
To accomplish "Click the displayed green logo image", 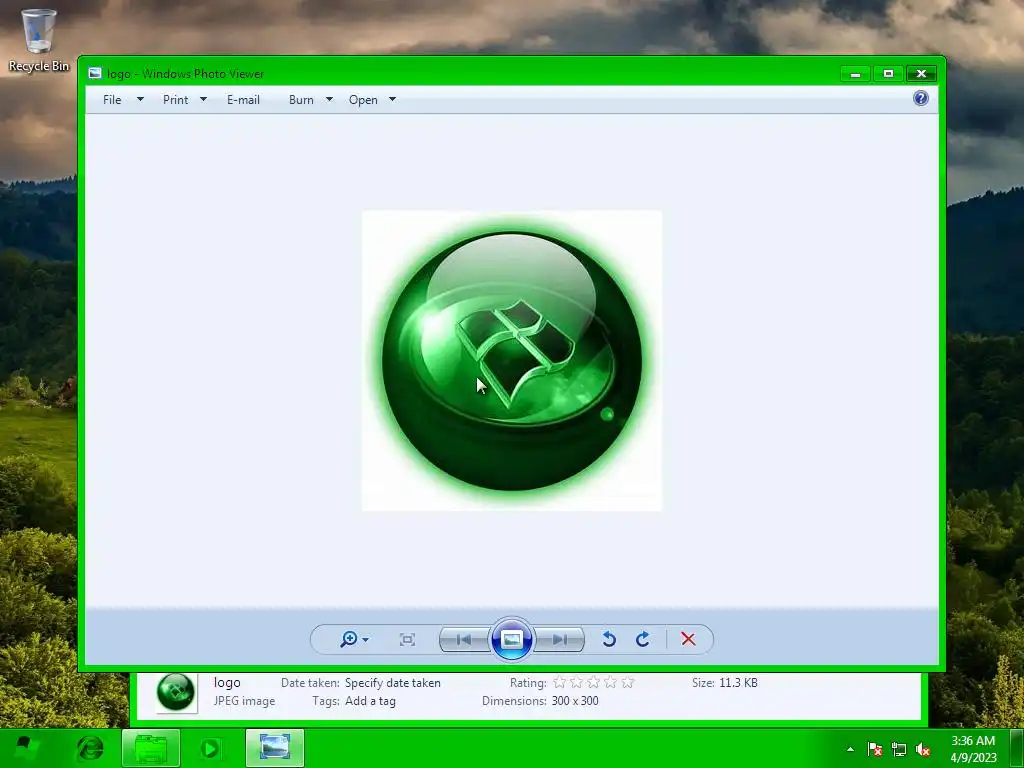I will pyautogui.click(x=512, y=360).
